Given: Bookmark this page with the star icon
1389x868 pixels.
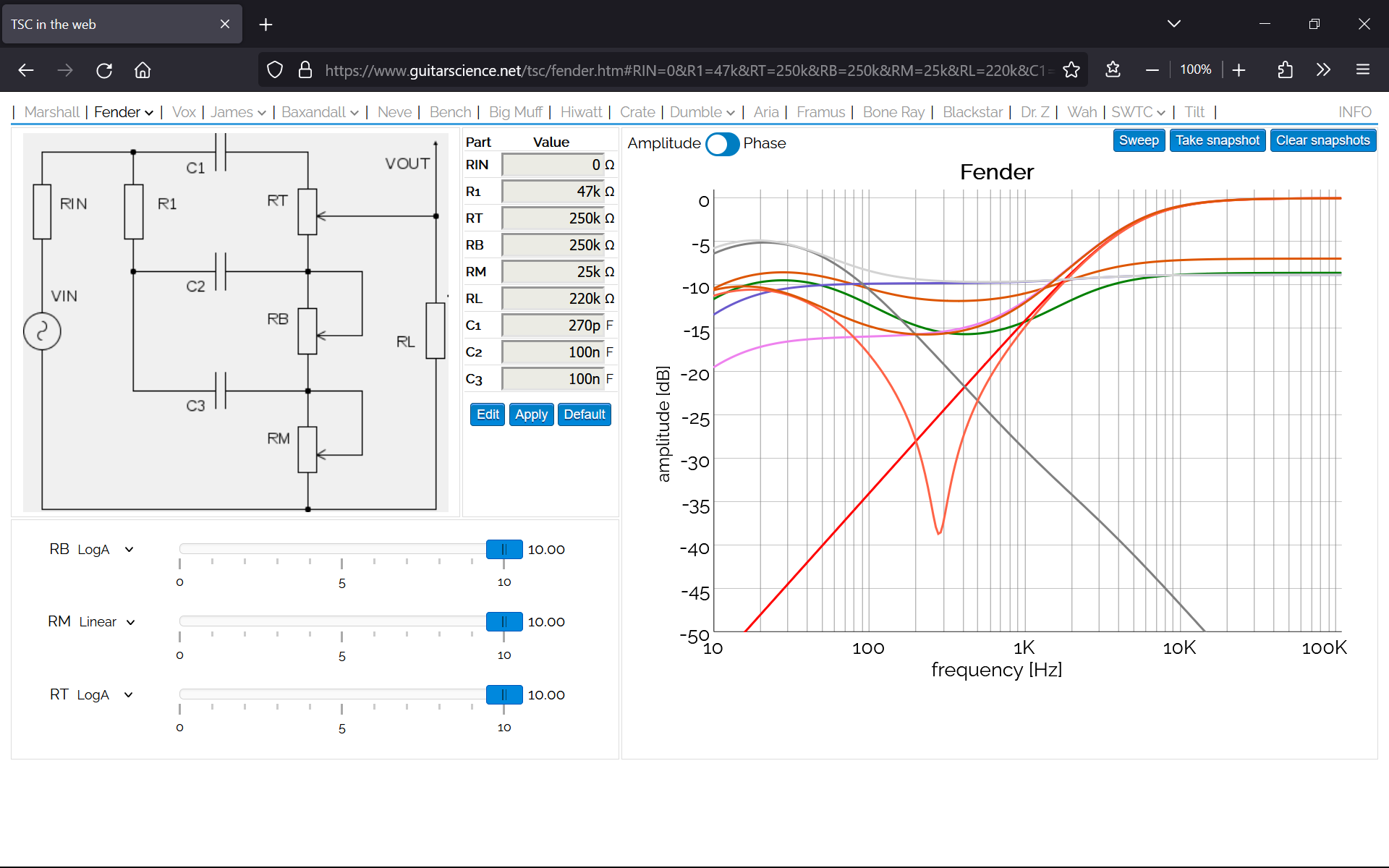Looking at the screenshot, I should coord(1071,70).
